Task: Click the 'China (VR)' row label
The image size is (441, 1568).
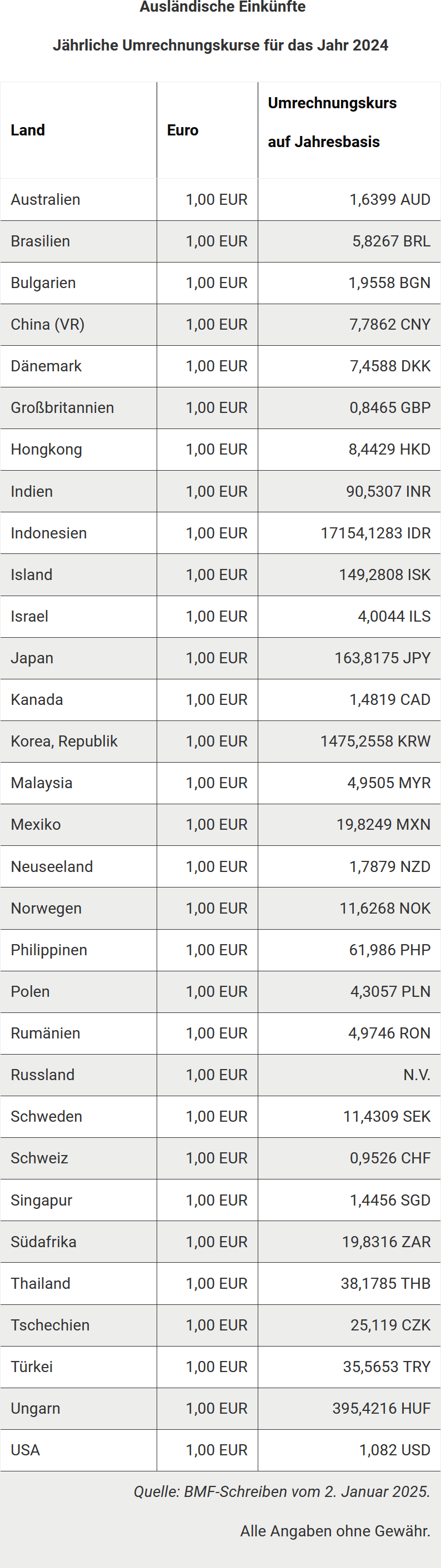Action: (x=48, y=325)
